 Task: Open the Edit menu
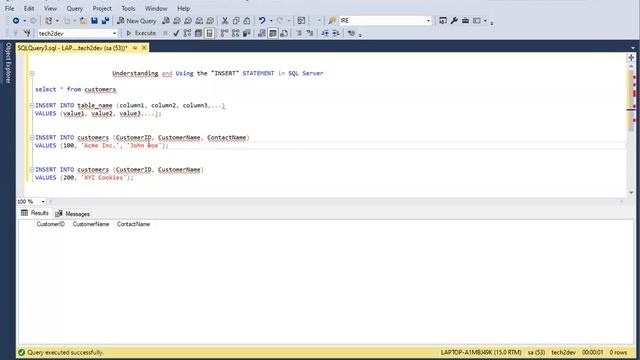(x=29, y=8)
